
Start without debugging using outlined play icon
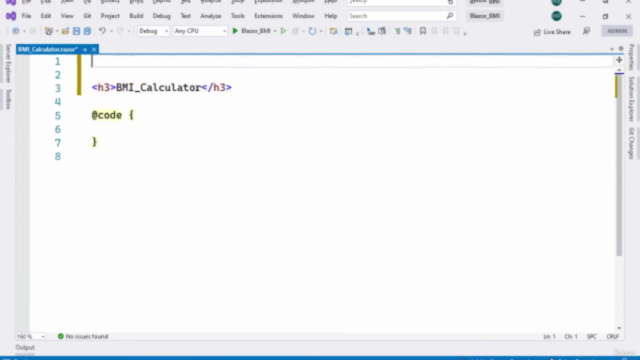click(x=283, y=31)
